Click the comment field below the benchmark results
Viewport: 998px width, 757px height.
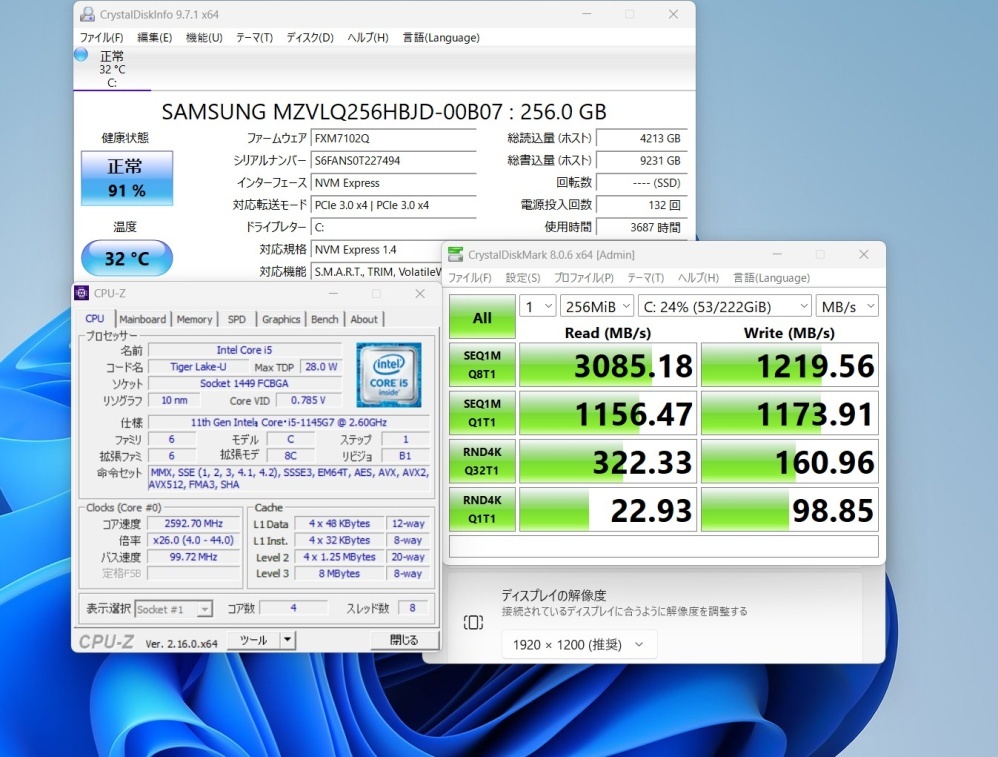[664, 546]
